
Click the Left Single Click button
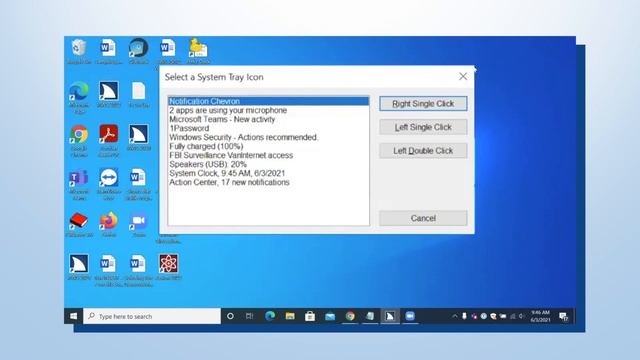coord(423,127)
